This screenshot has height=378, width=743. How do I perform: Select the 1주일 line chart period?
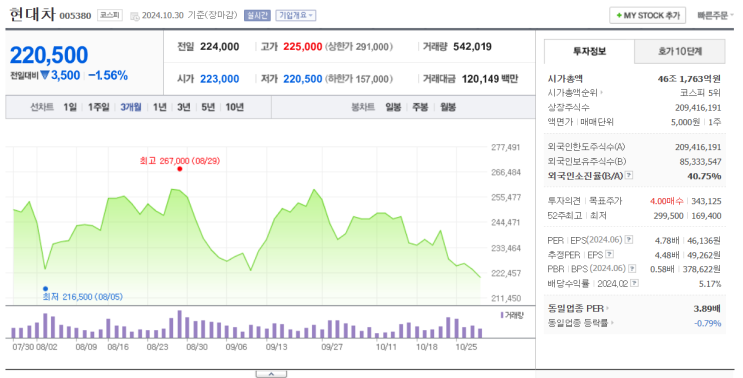pyautogui.click(x=99, y=108)
